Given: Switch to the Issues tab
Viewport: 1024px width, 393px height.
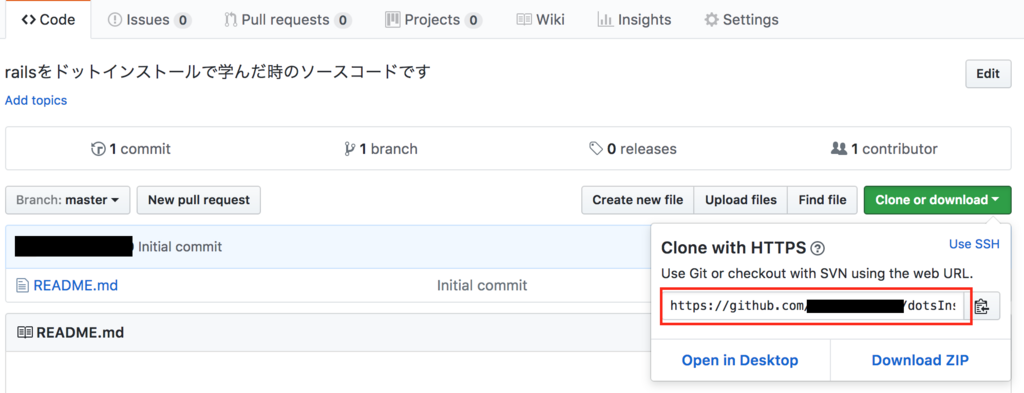Looking at the screenshot, I should 149,20.
